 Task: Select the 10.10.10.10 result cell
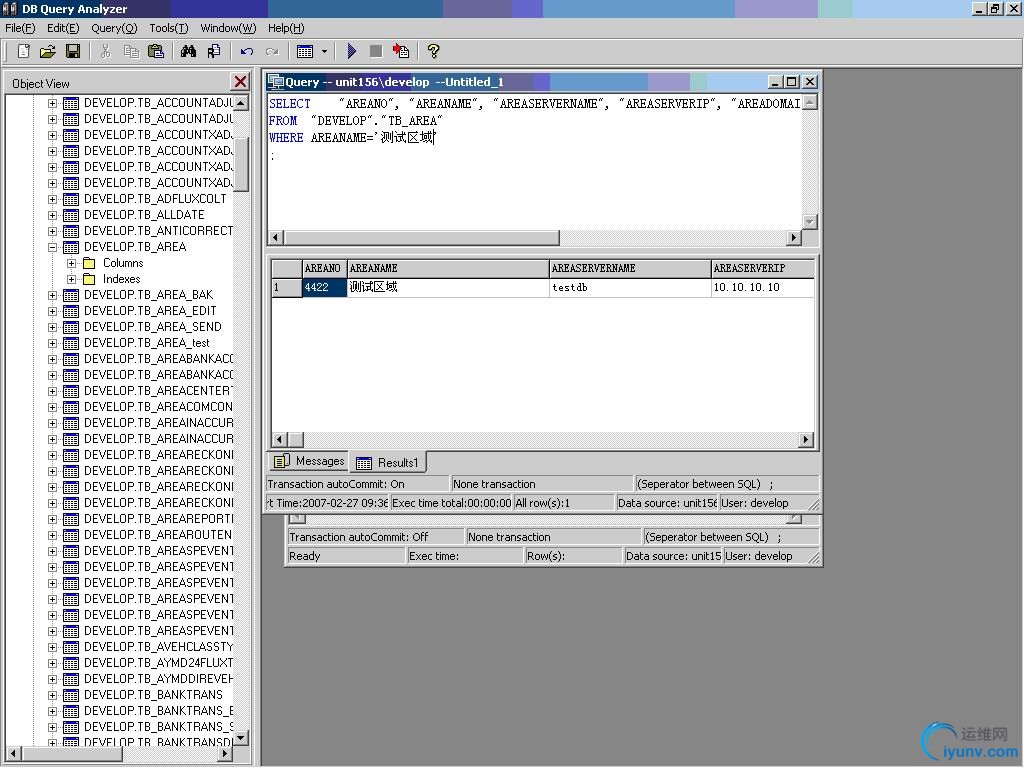763,287
